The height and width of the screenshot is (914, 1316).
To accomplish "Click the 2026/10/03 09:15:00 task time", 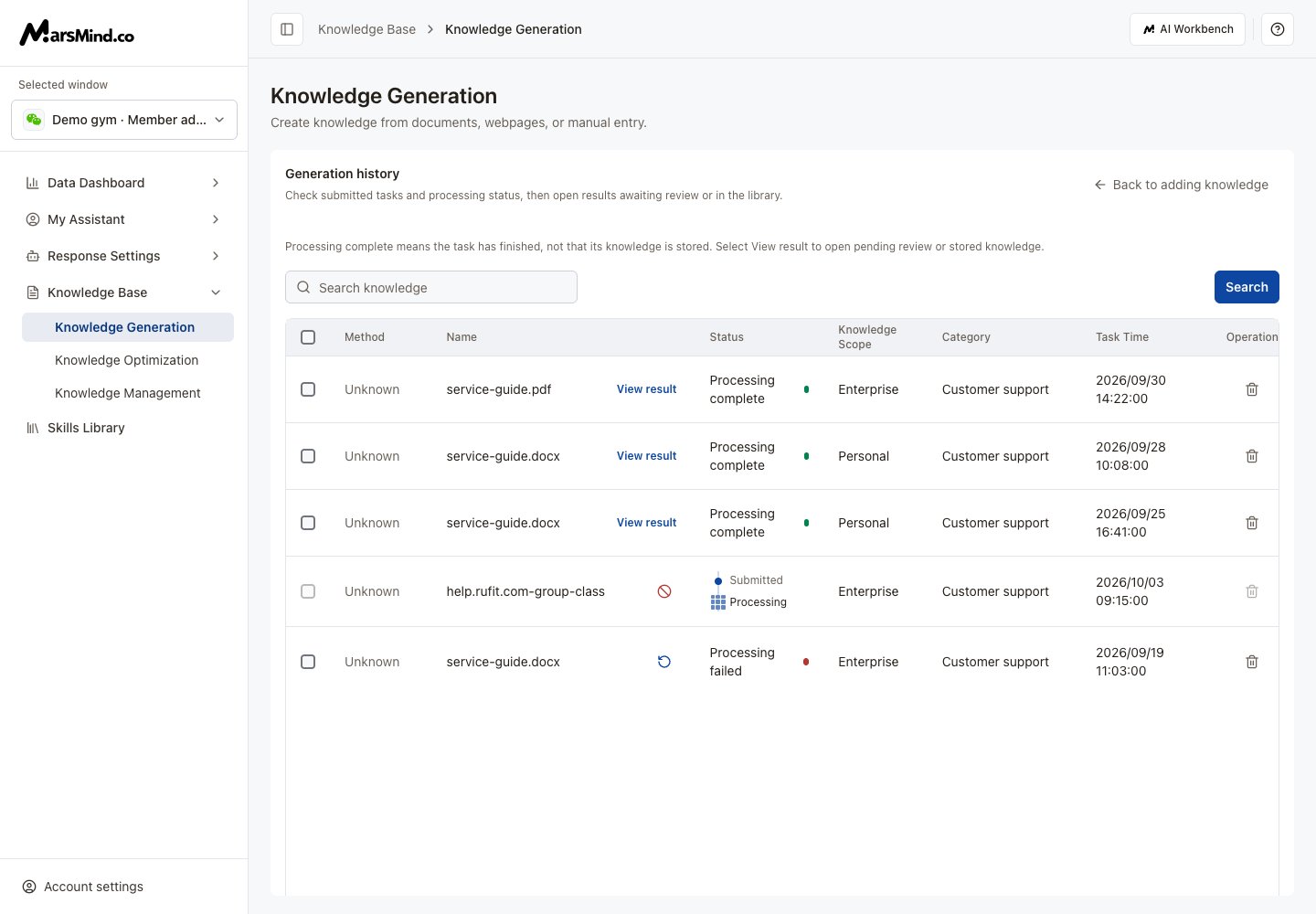I will (x=1130, y=591).
